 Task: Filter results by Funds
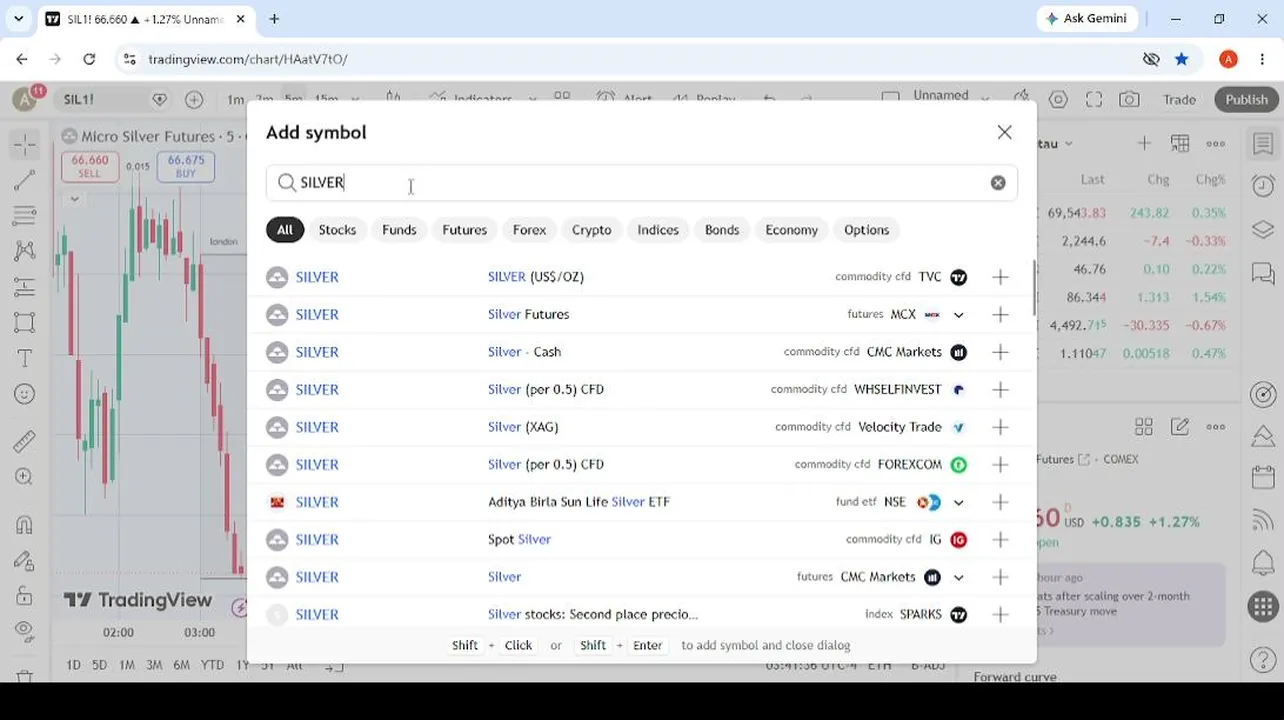tap(399, 230)
